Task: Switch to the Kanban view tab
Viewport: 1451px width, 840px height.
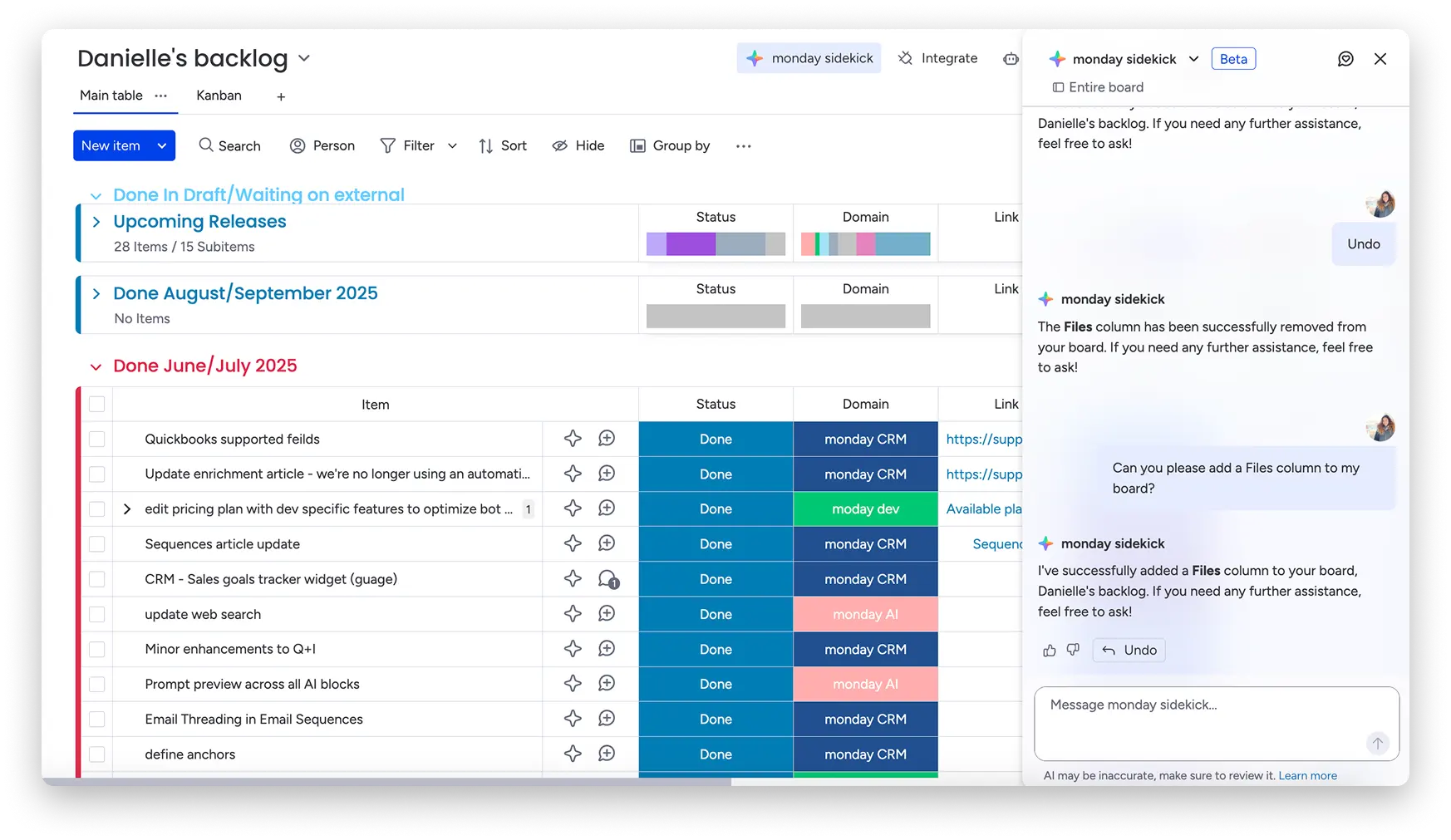Action: click(x=219, y=96)
